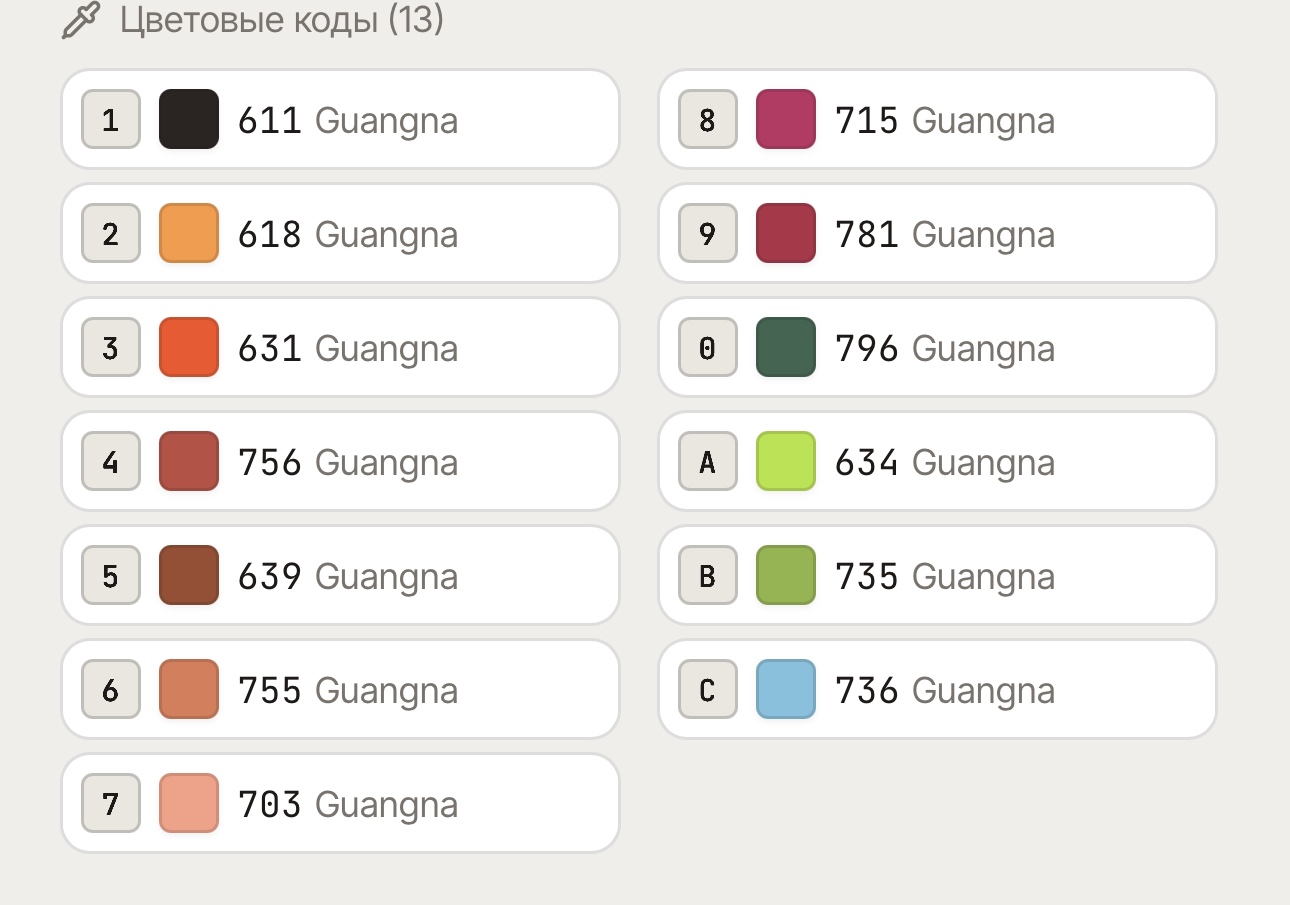Click the key badge labeled 1
Viewport: 1290px width, 905px height.
pos(111,119)
